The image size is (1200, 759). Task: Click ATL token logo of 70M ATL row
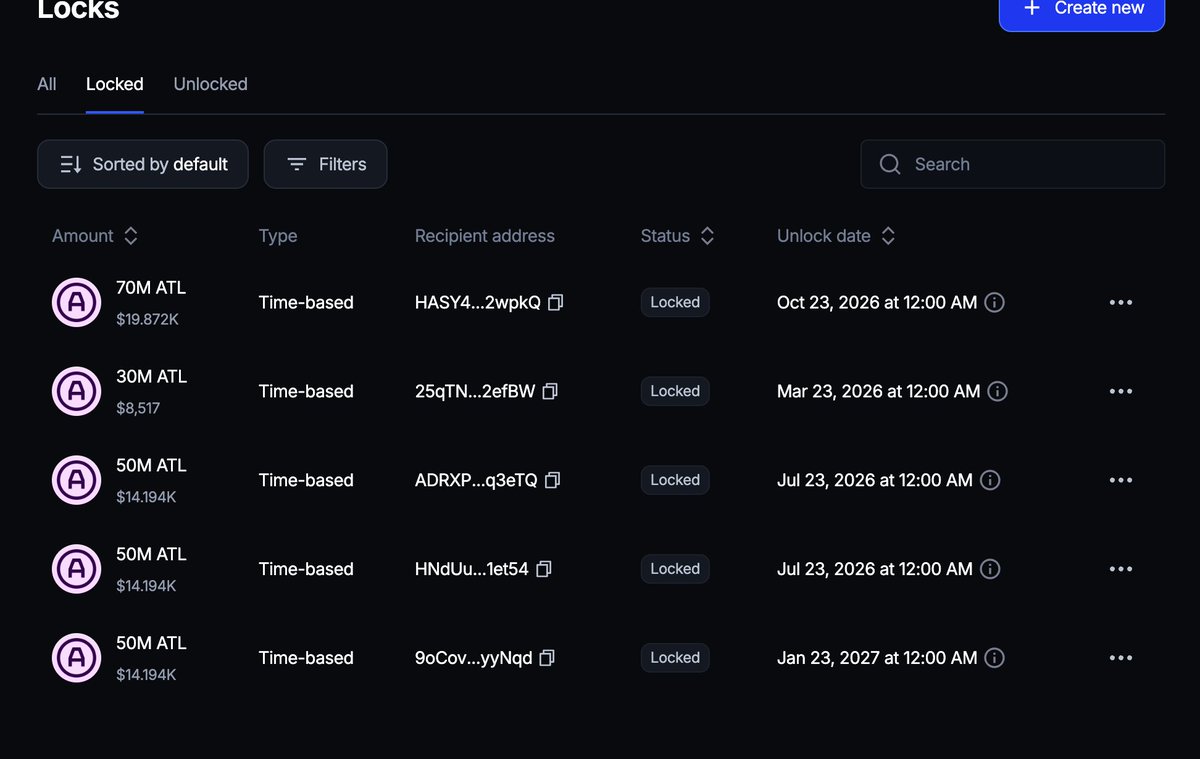click(x=77, y=302)
